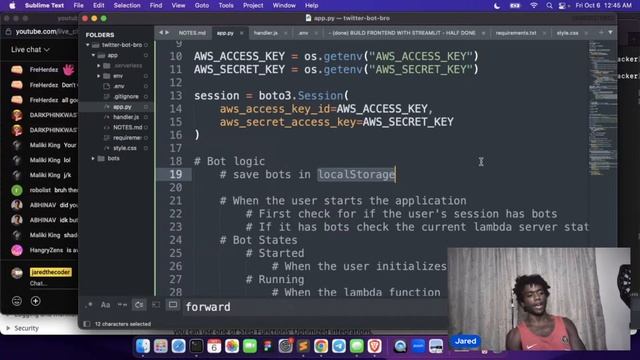The height and width of the screenshot is (360, 640).
Task: Open Calendar from the dock
Action: tap(214, 346)
